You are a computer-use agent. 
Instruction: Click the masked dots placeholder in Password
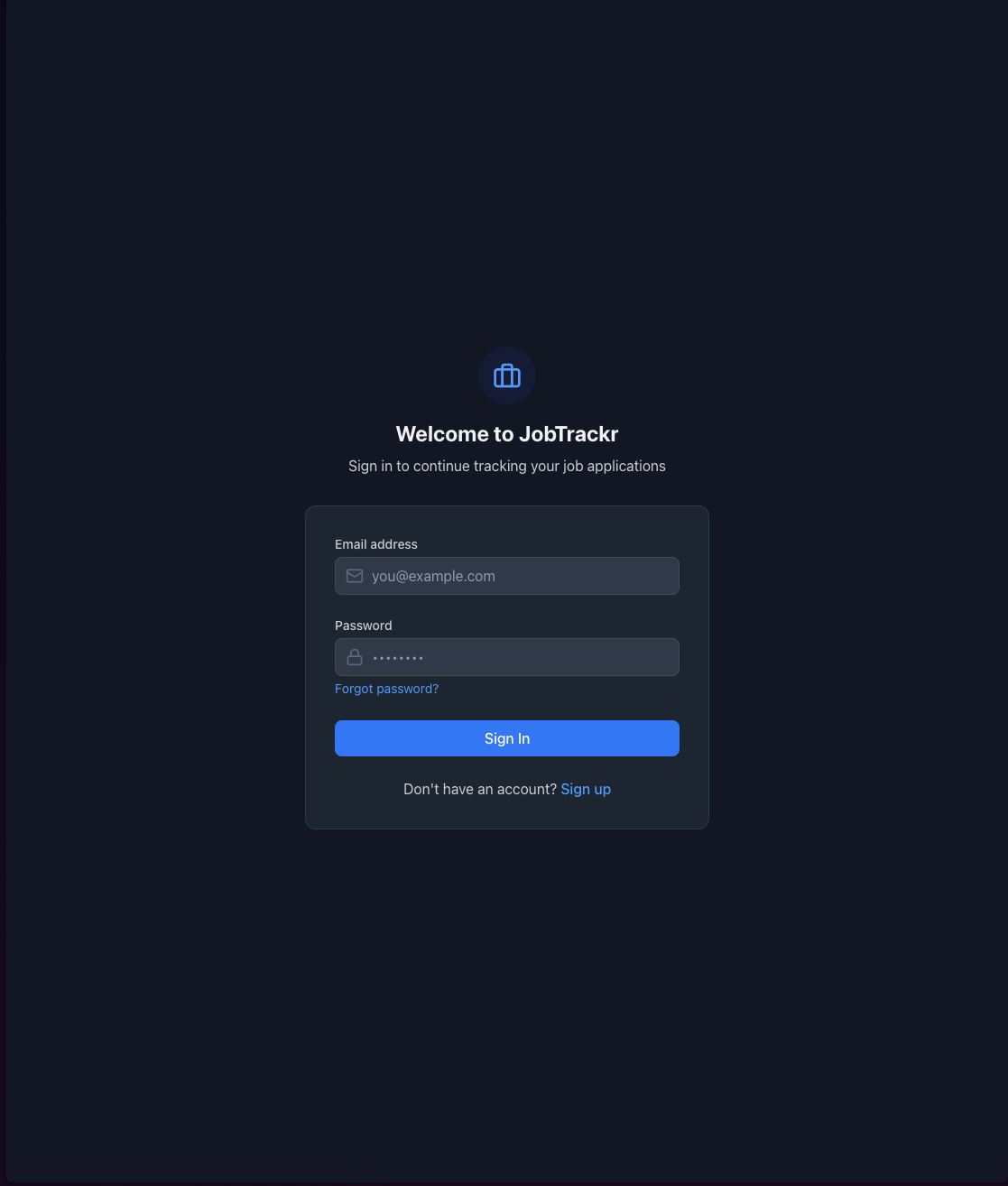pos(398,658)
